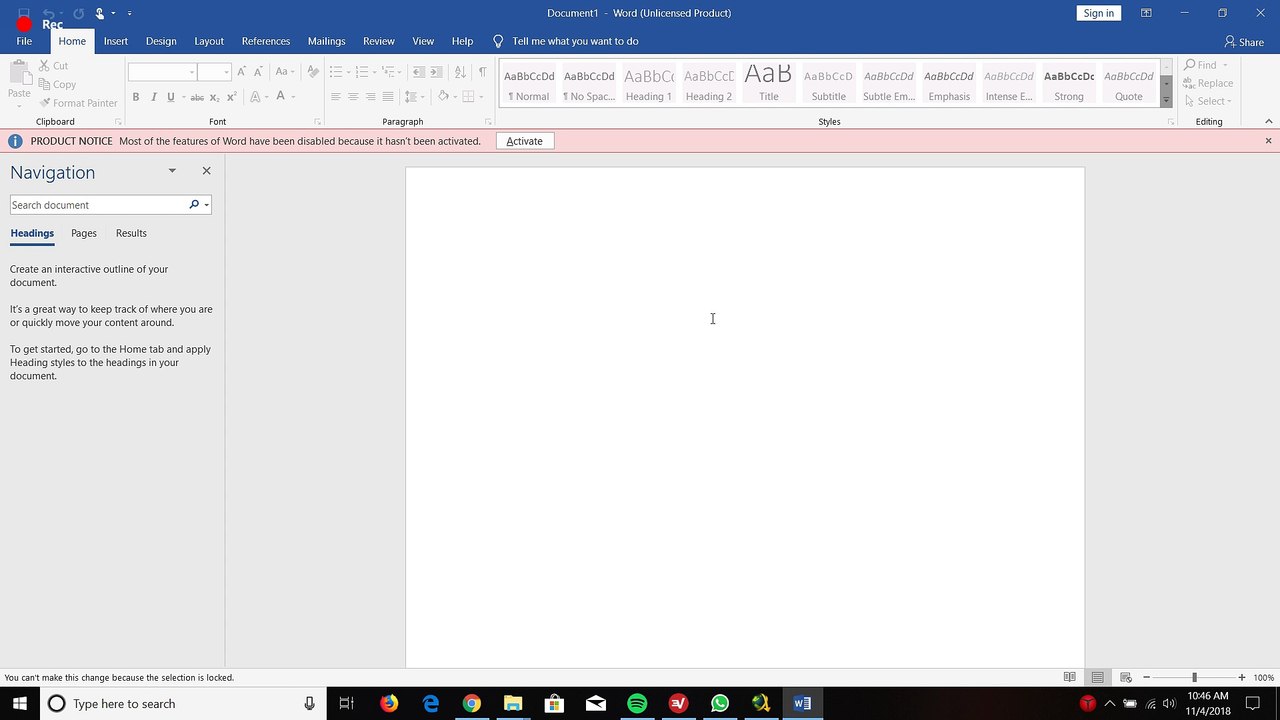This screenshot has width=1280, height=720.
Task: Toggle Align Right paragraph alignment
Action: point(370,97)
